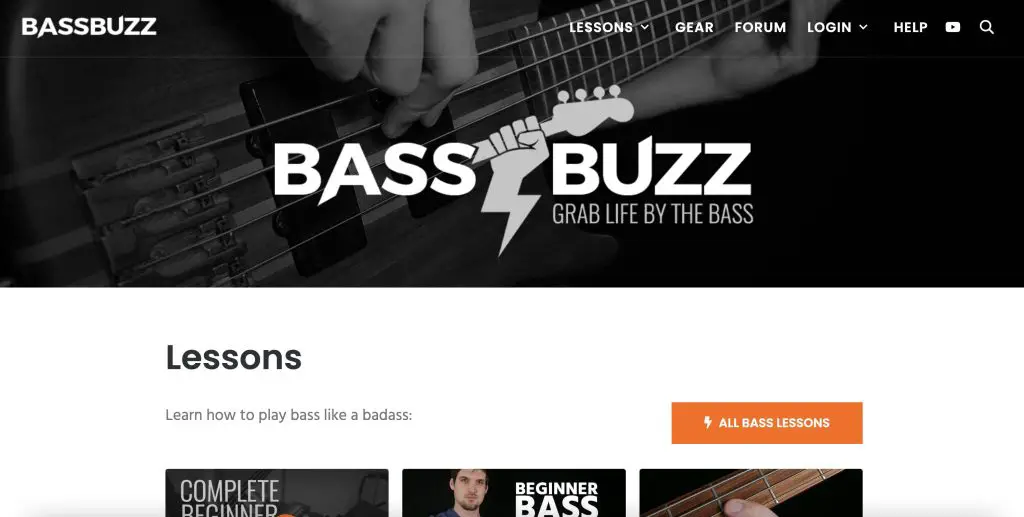Click the Learn how to play bass text

289,415
